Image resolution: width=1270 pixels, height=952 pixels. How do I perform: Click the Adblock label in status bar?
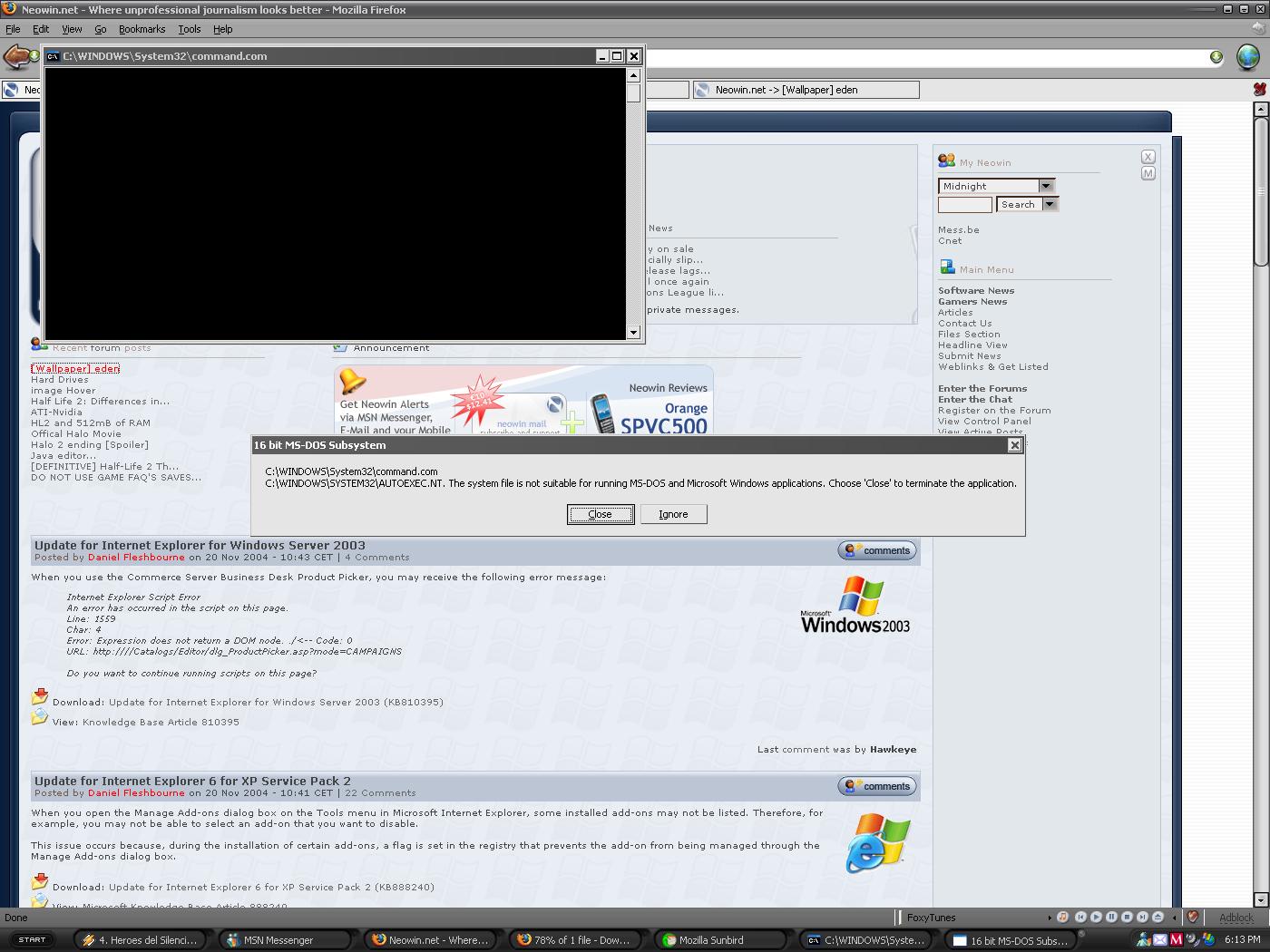(1236, 918)
